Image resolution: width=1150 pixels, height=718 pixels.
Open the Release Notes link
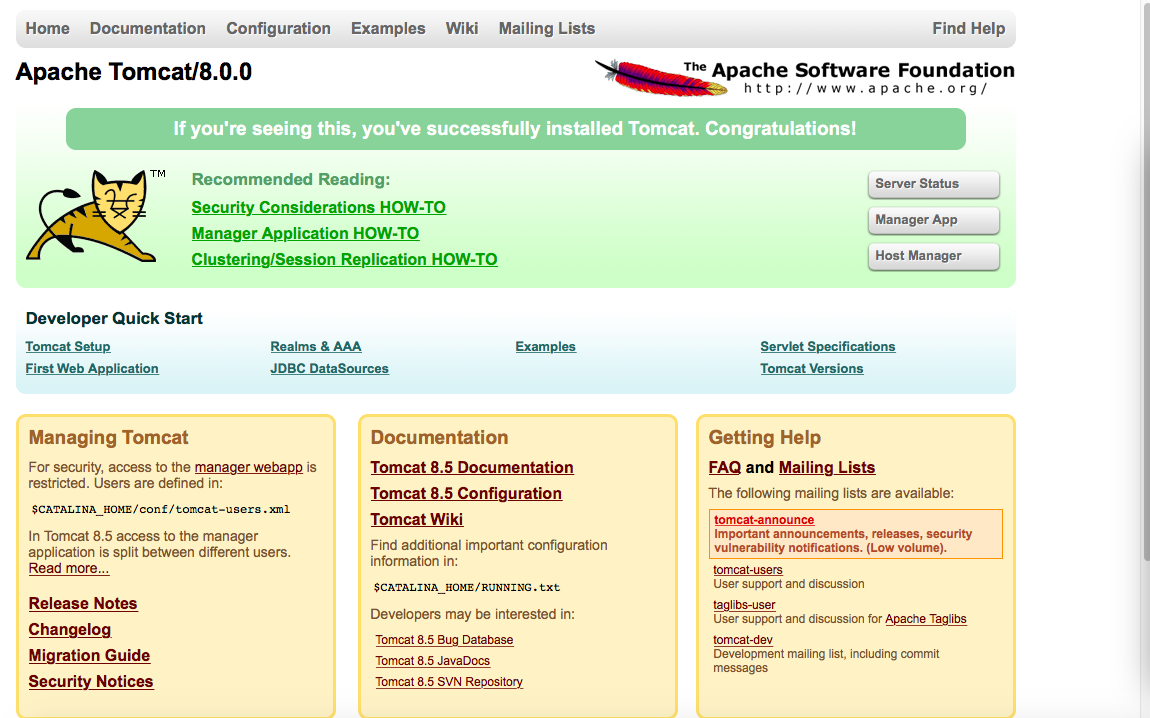click(83, 604)
